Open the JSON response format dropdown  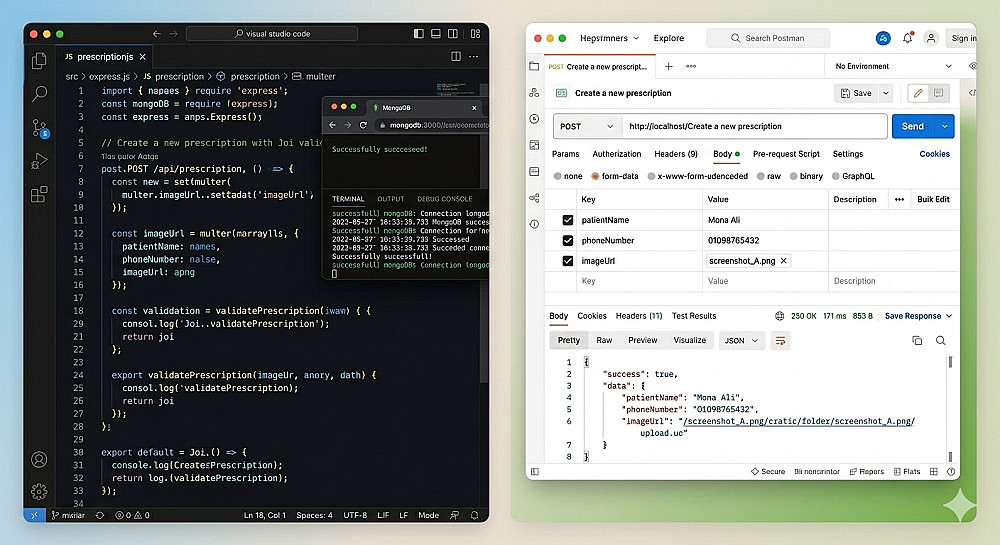741,340
